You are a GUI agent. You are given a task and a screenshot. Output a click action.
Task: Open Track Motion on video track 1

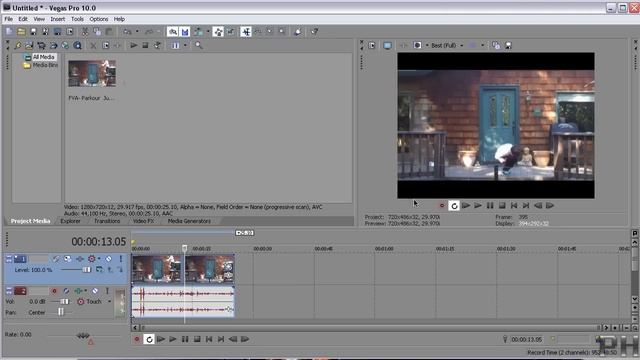point(67,259)
